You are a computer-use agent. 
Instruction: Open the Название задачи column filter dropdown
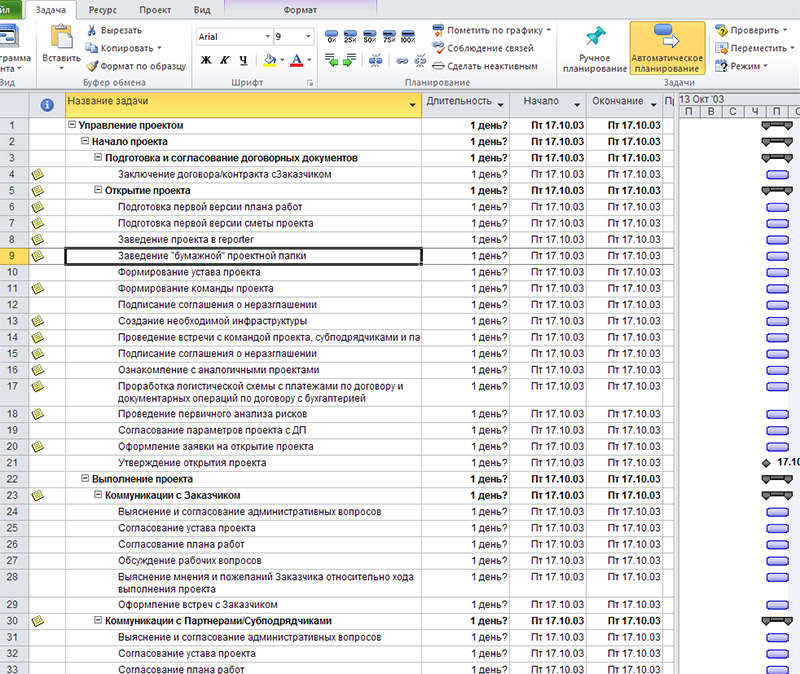tap(412, 103)
